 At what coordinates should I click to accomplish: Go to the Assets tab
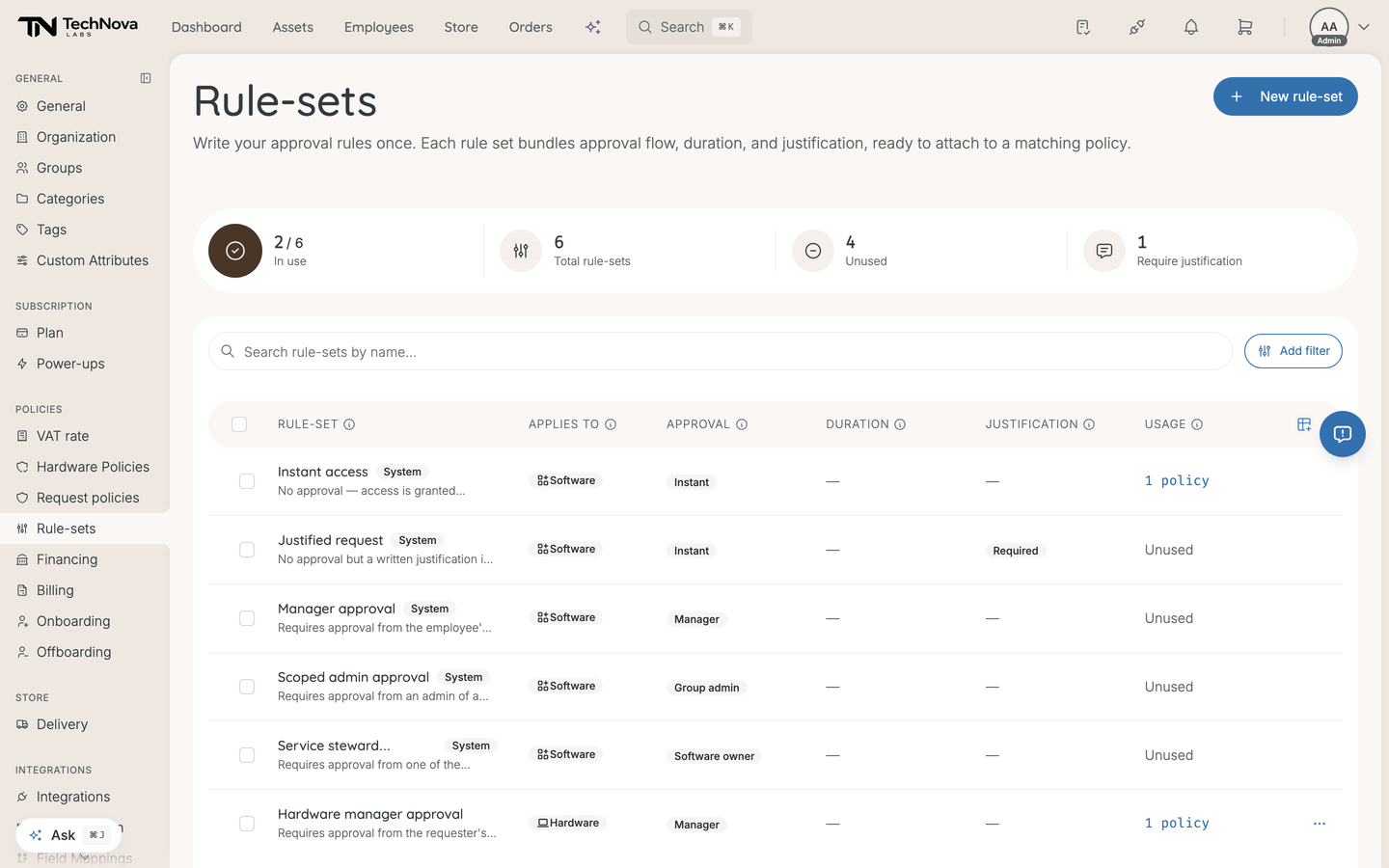click(x=293, y=27)
